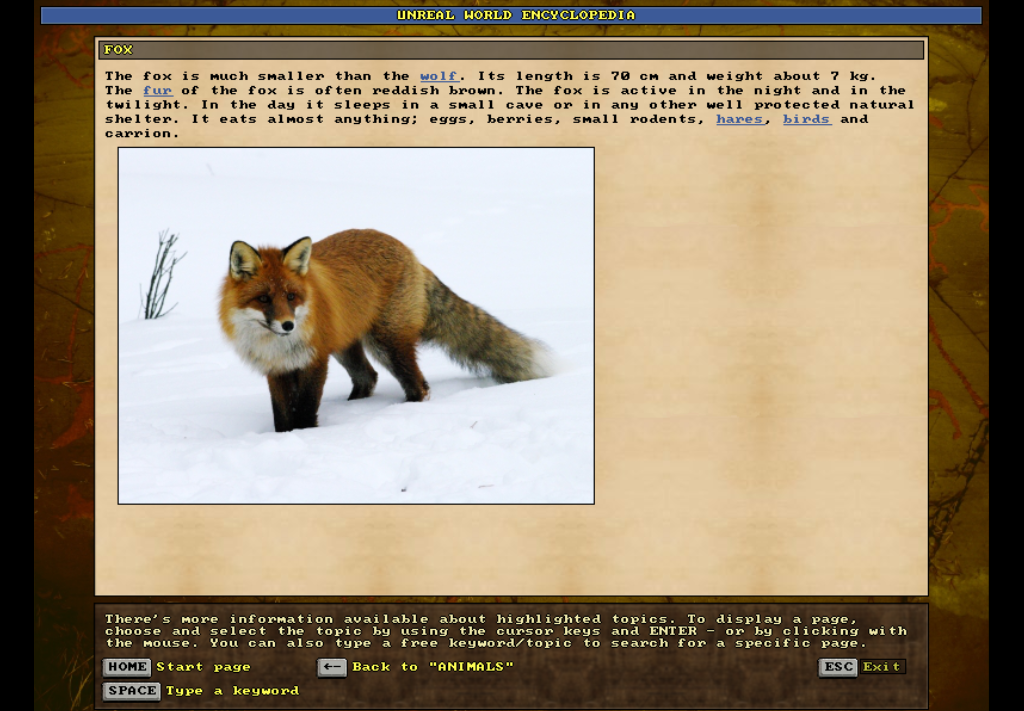Viewport: 1024px width, 711px height.
Task: Follow the highlighted fur topic link
Action: pos(157,91)
